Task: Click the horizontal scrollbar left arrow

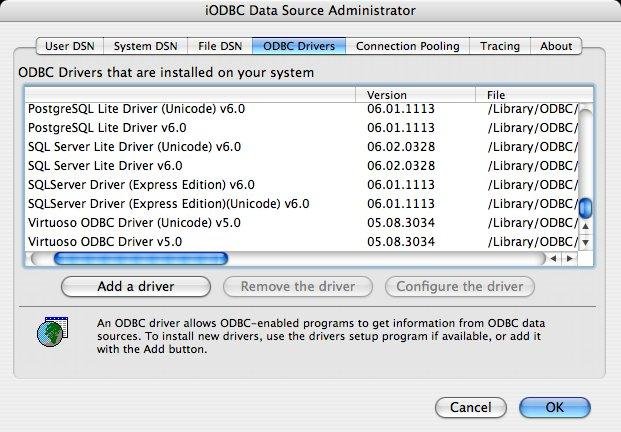Action: [x=555, y=258]
